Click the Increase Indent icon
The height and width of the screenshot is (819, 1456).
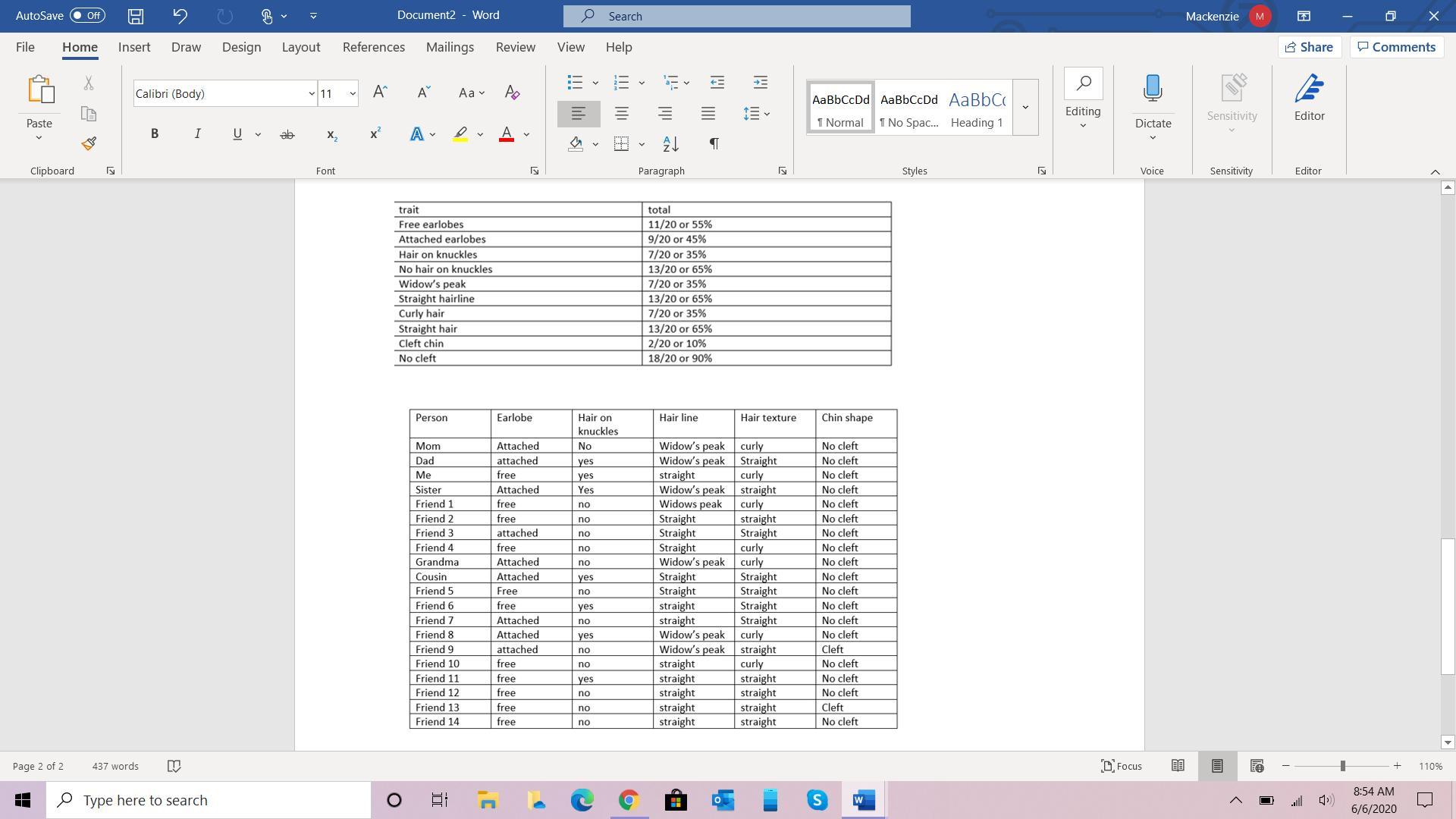click(761, 82)
